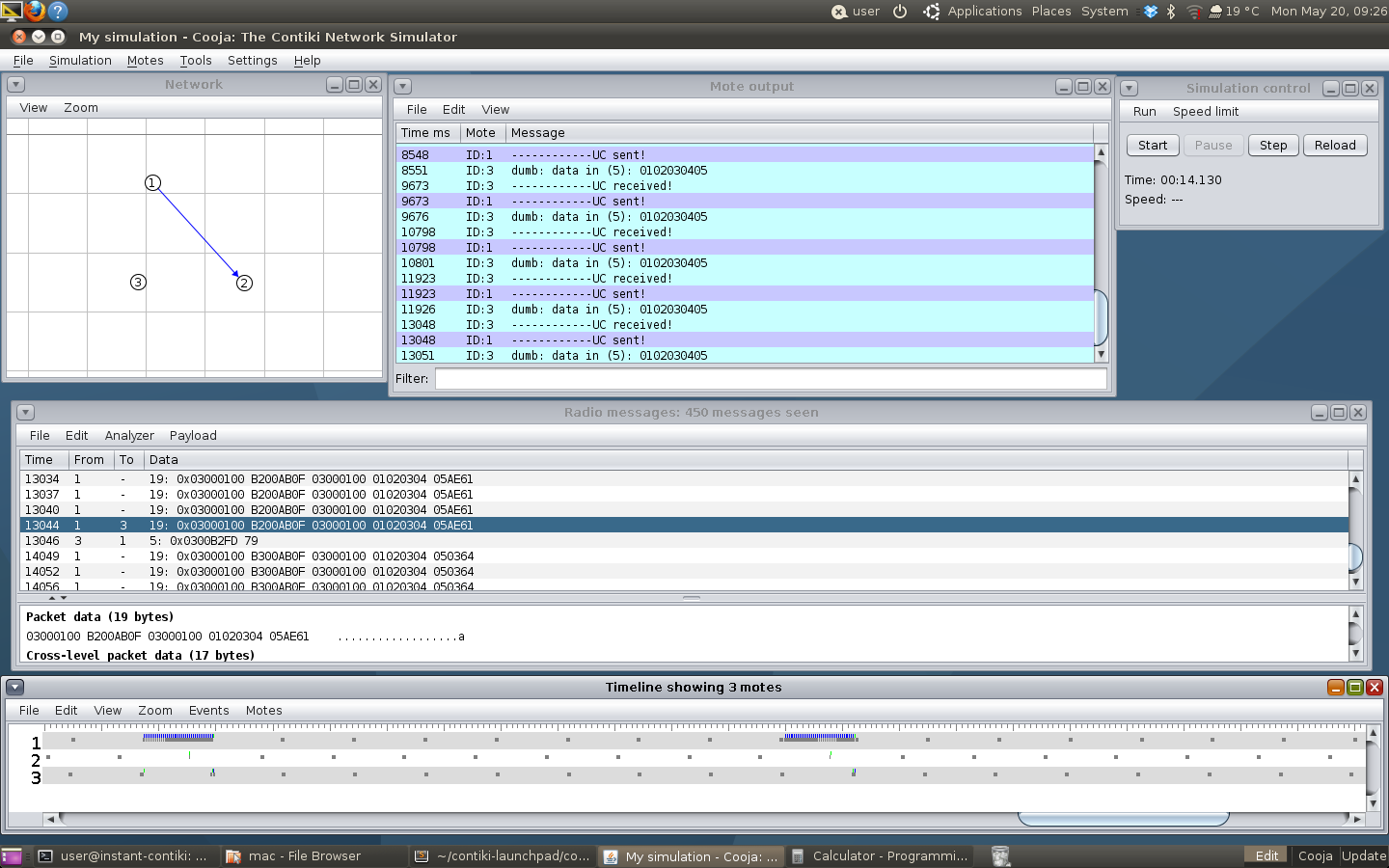The image size is (1389, 868).
Task: Click the help icon in top panel
Action: click(58, 11)
